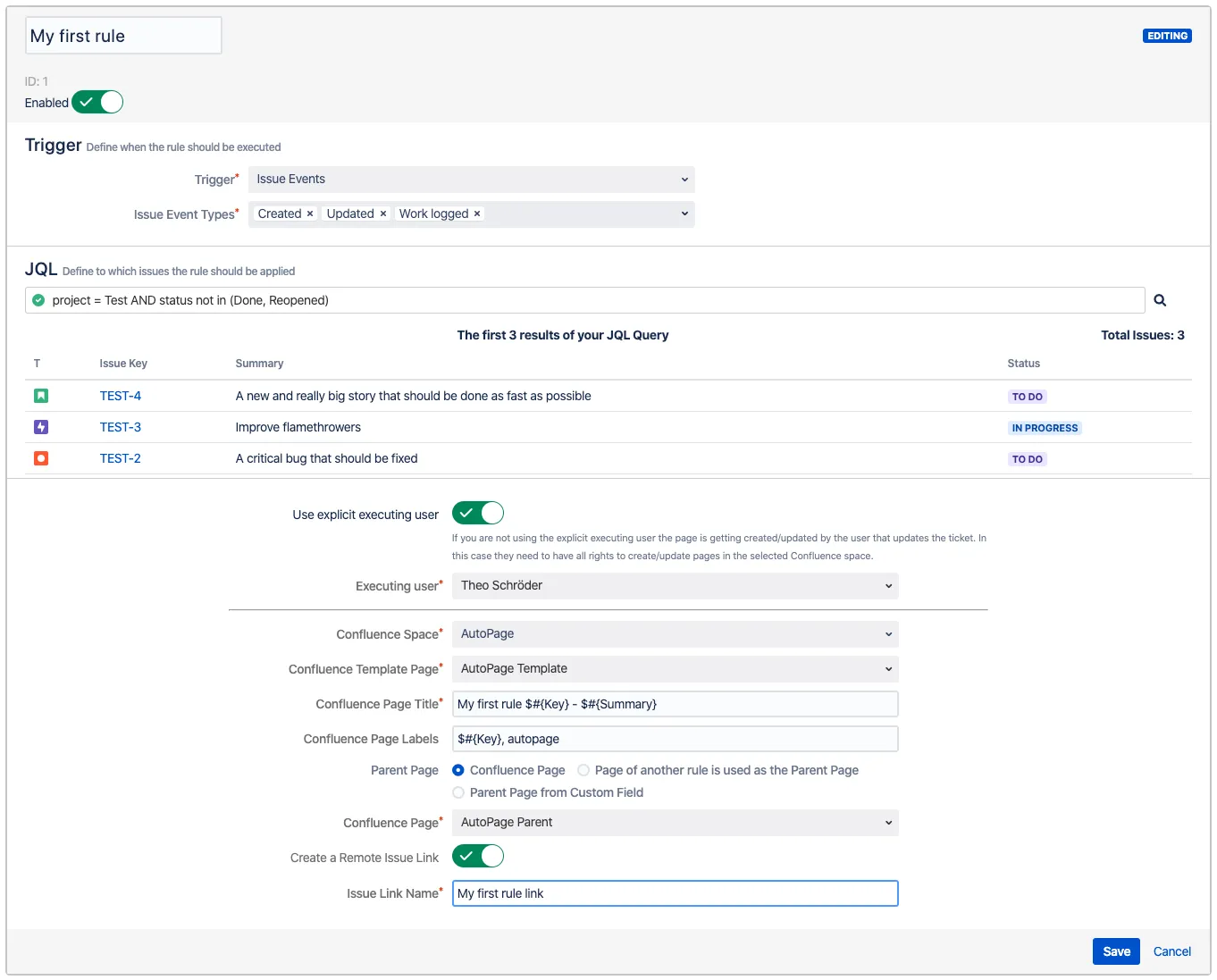Open the TEST-3 issue link
The height and width of the screenshot is (980, 1217).
tap(121, 427)
